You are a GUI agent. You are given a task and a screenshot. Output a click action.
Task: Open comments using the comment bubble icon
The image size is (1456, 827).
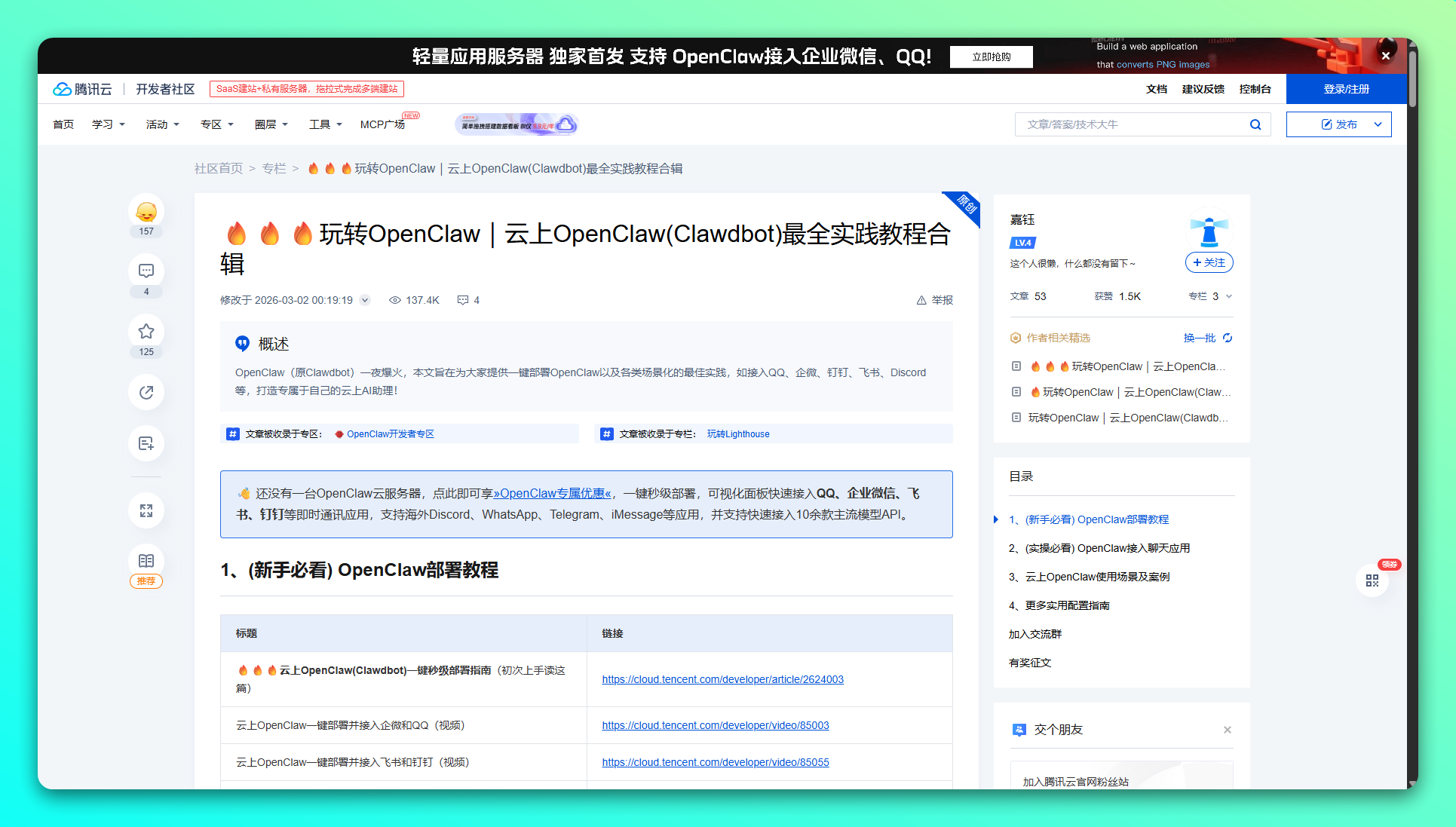pyautogui.click(x=146, y=271)
